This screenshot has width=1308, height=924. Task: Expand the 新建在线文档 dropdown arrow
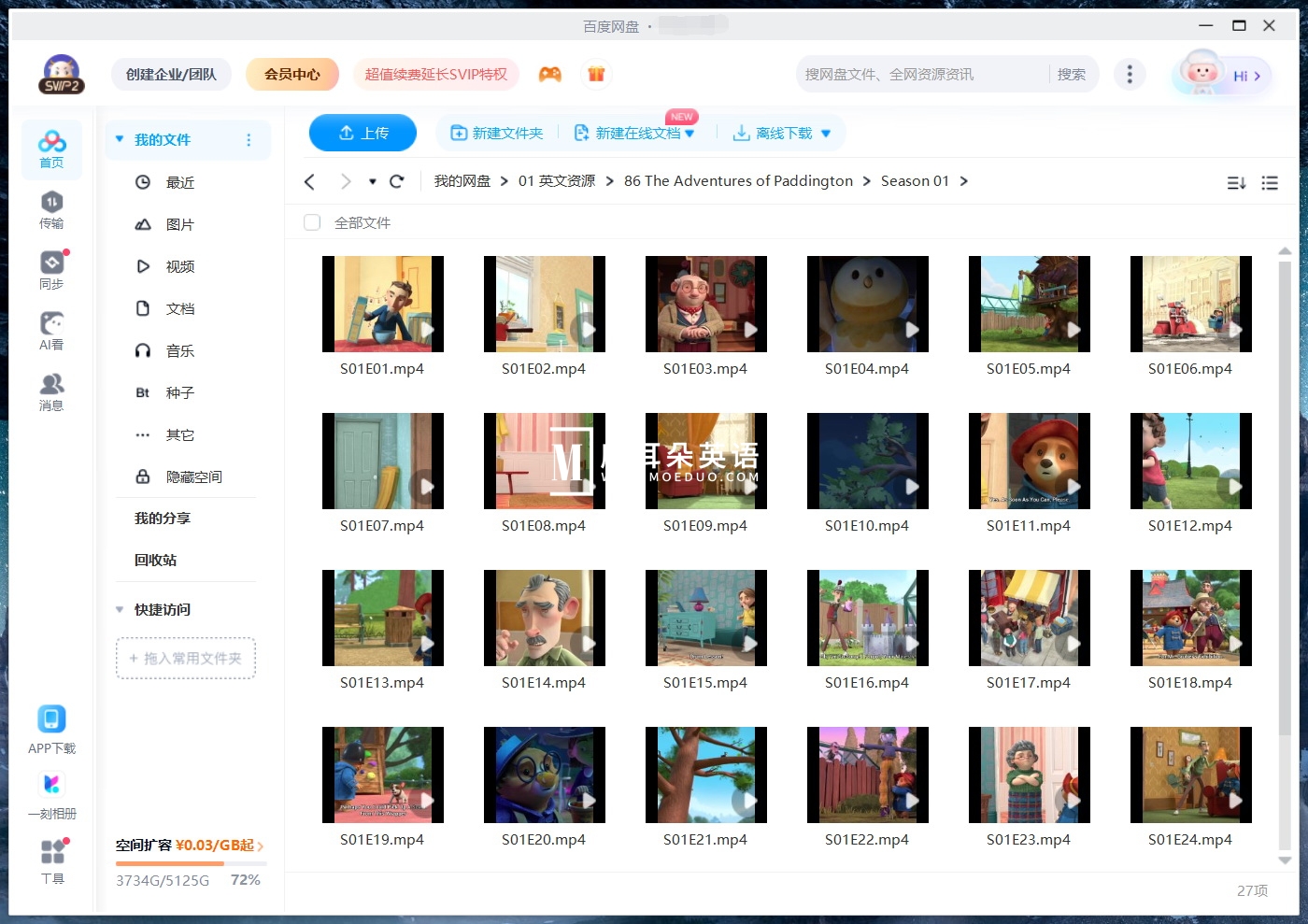689,133
